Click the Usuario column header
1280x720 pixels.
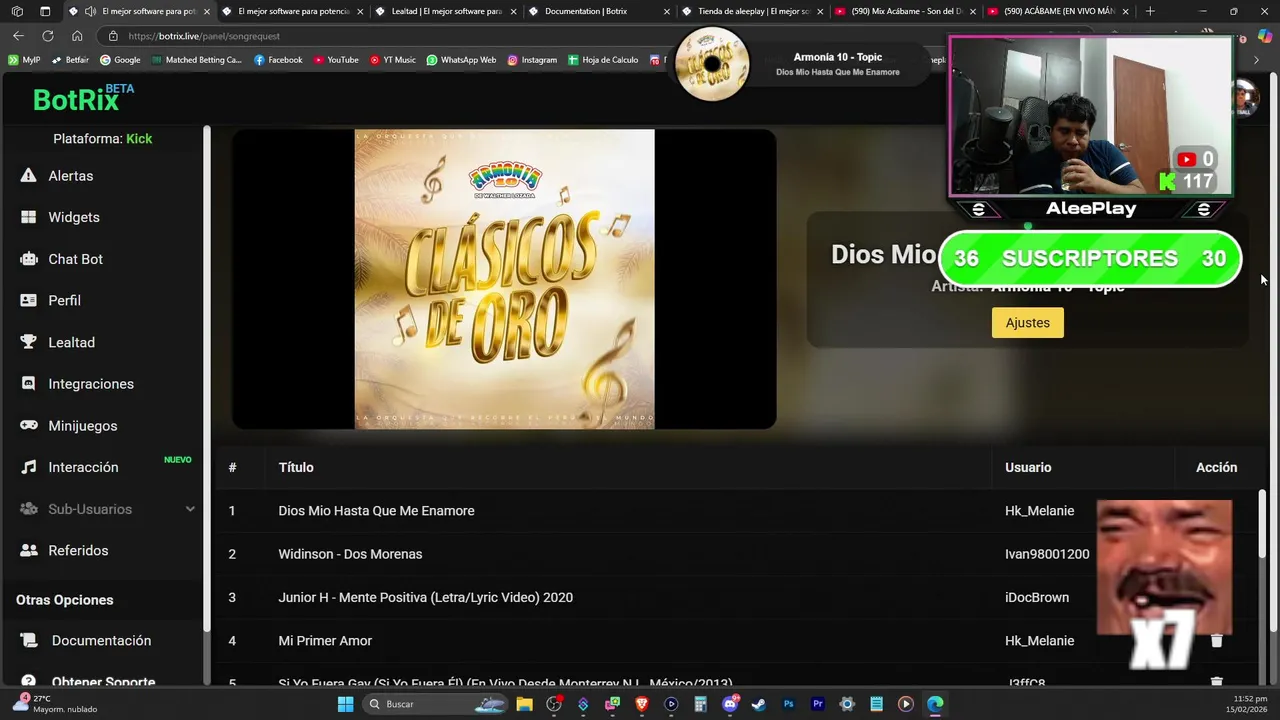1028,467
